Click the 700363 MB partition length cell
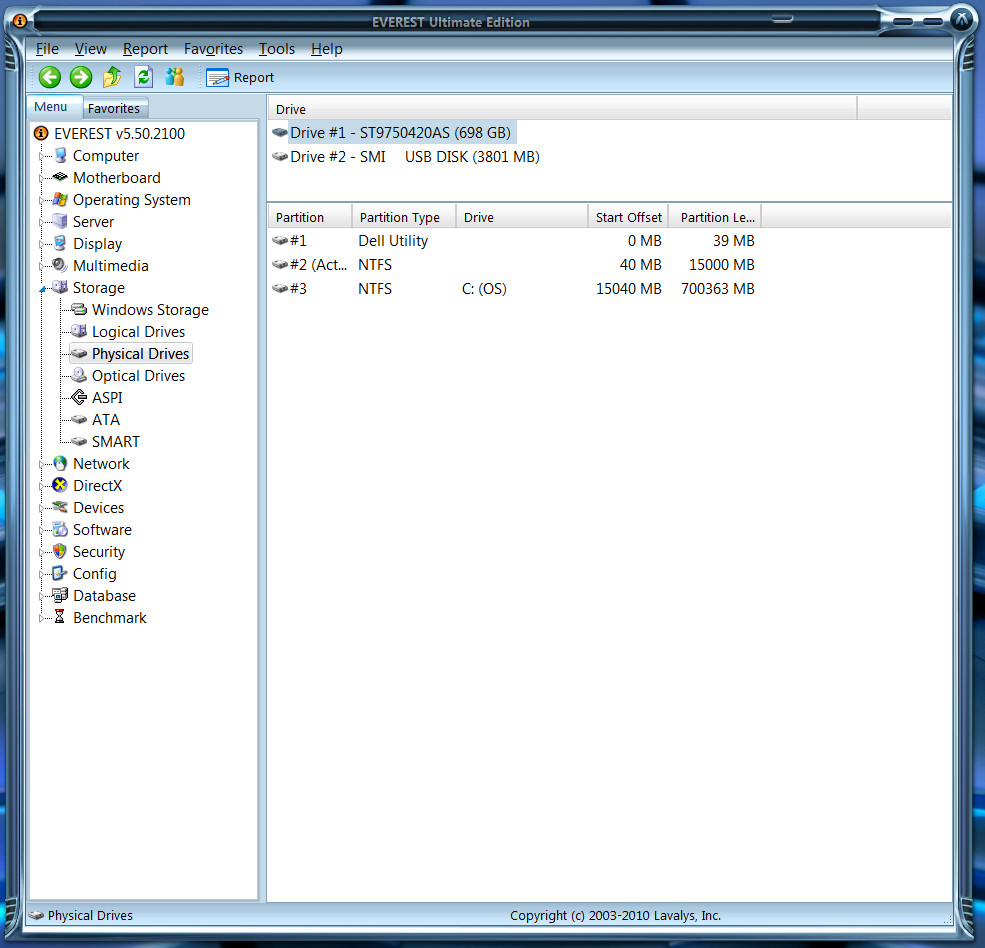985x948 pixels. pyautogui.click(x=717, y=288)
